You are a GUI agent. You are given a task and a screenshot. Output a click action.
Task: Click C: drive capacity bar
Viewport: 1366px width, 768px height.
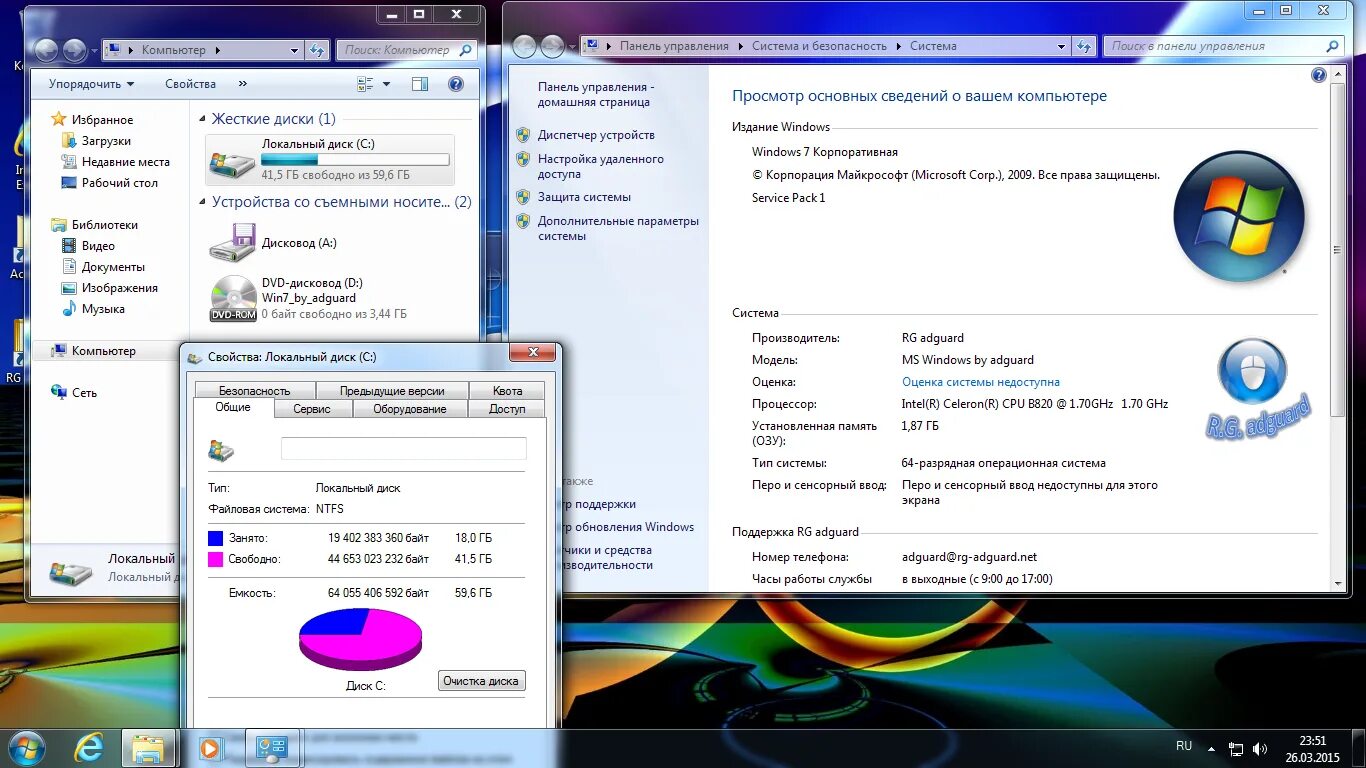(355, 159)
